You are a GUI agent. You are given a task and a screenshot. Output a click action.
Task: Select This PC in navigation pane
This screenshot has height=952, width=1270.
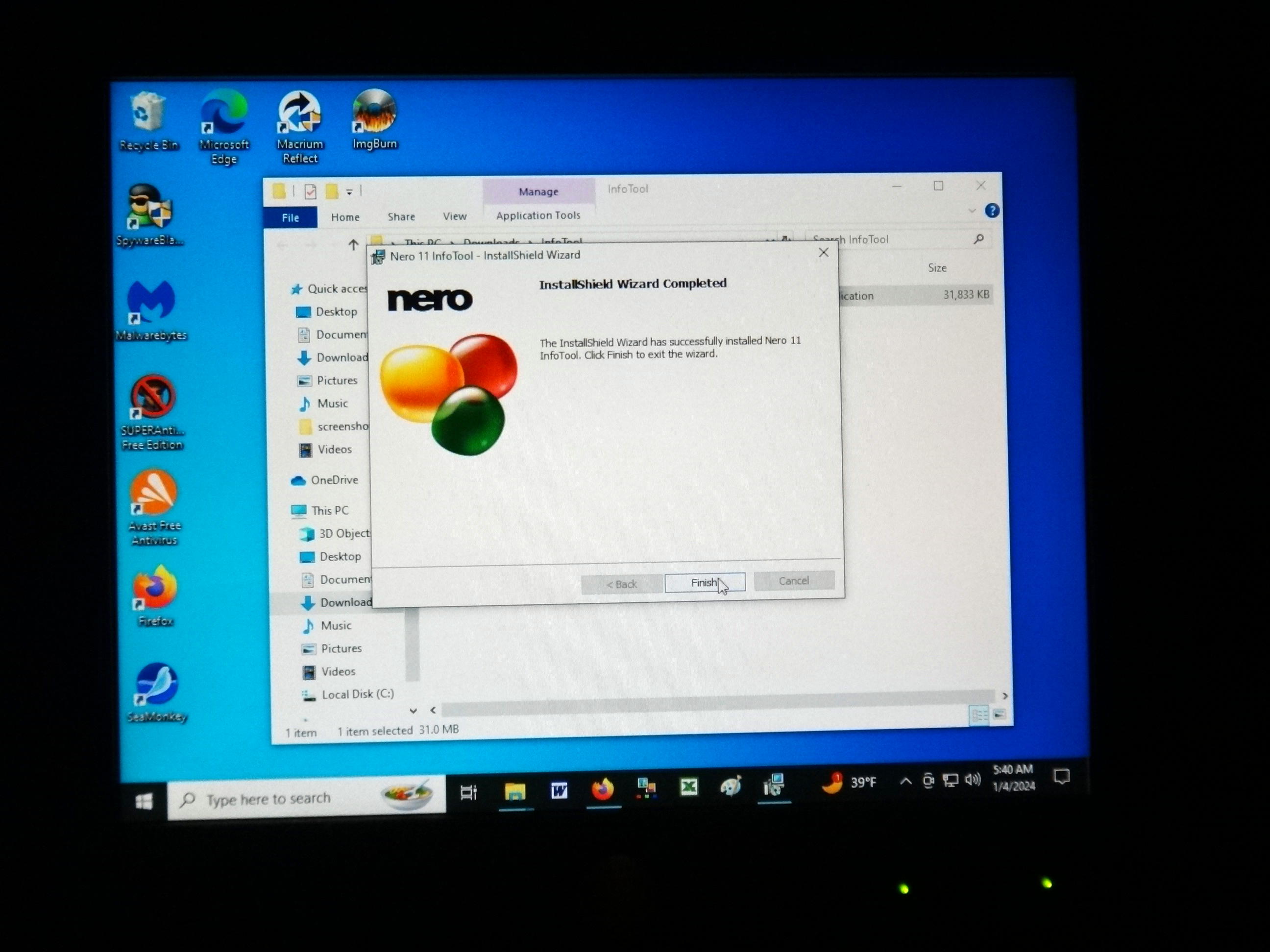click(320, 510)
